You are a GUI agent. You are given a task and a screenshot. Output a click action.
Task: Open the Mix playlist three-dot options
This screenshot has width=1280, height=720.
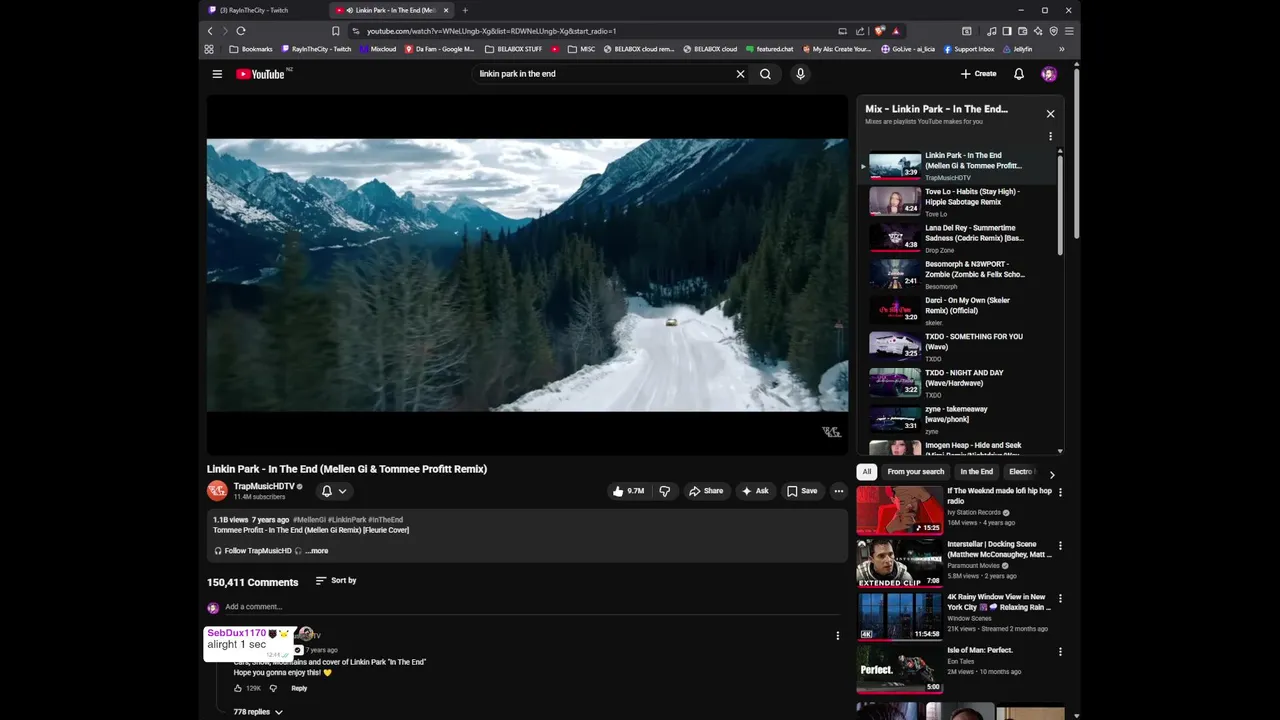(1050, 136)
